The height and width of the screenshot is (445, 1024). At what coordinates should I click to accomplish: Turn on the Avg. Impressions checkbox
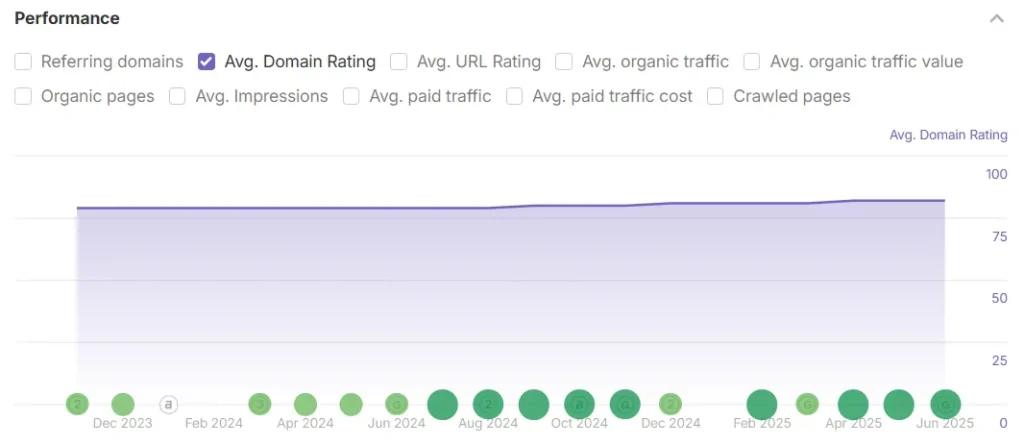(178, 97)
